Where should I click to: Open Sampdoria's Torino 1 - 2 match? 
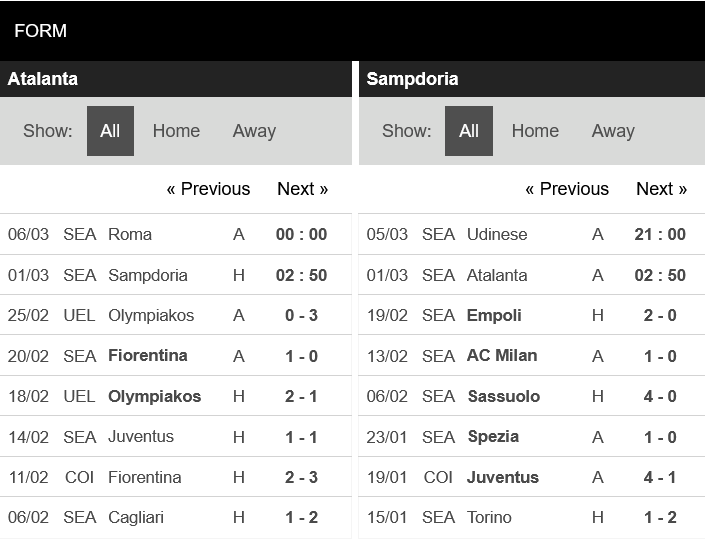click(532, 517)
